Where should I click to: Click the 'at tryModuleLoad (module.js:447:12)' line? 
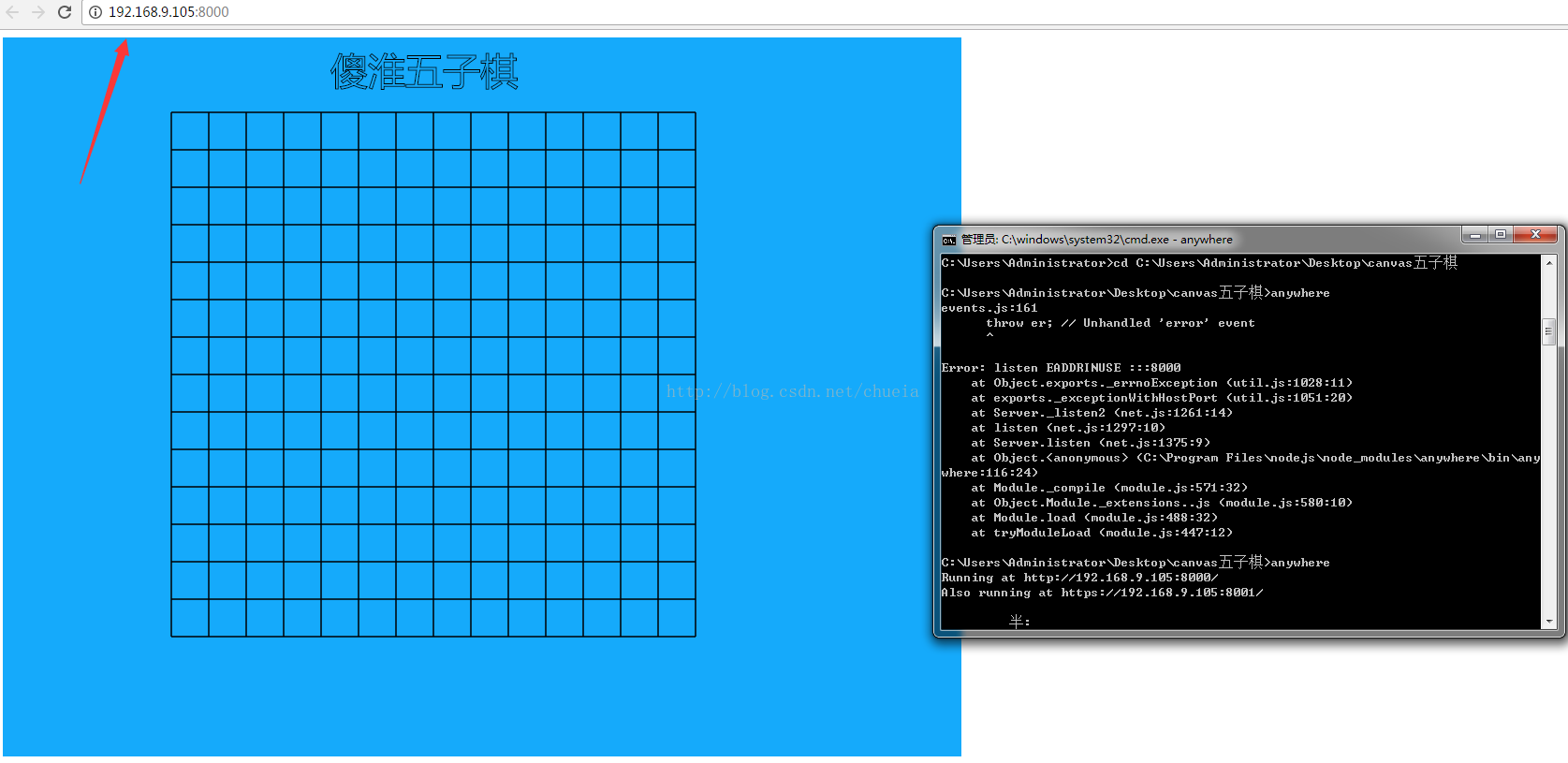coord(1102,533)
